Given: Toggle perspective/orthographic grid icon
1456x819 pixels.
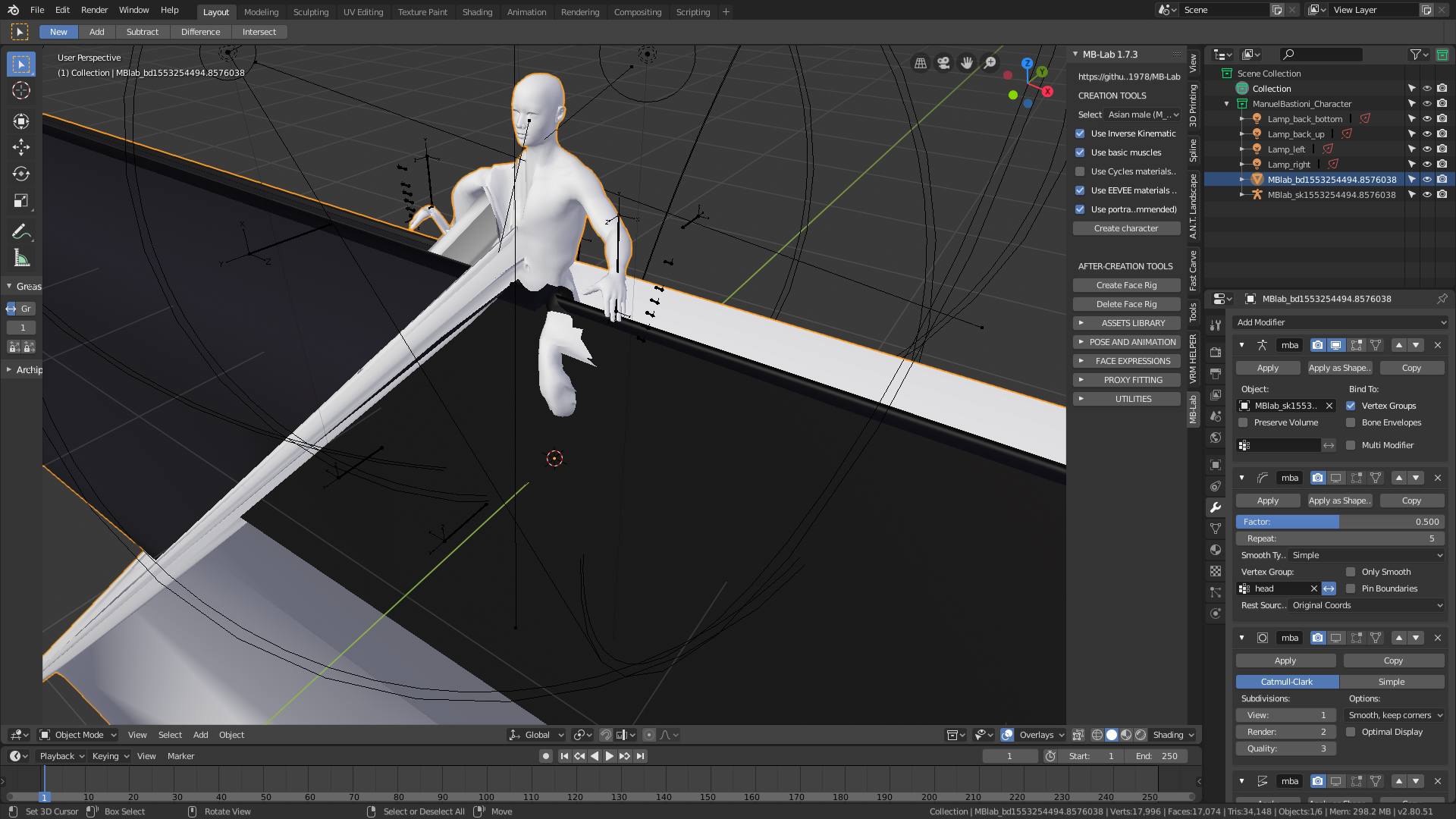Looking at the screenshot, I should pyautogui.click(x=921, y=63).
